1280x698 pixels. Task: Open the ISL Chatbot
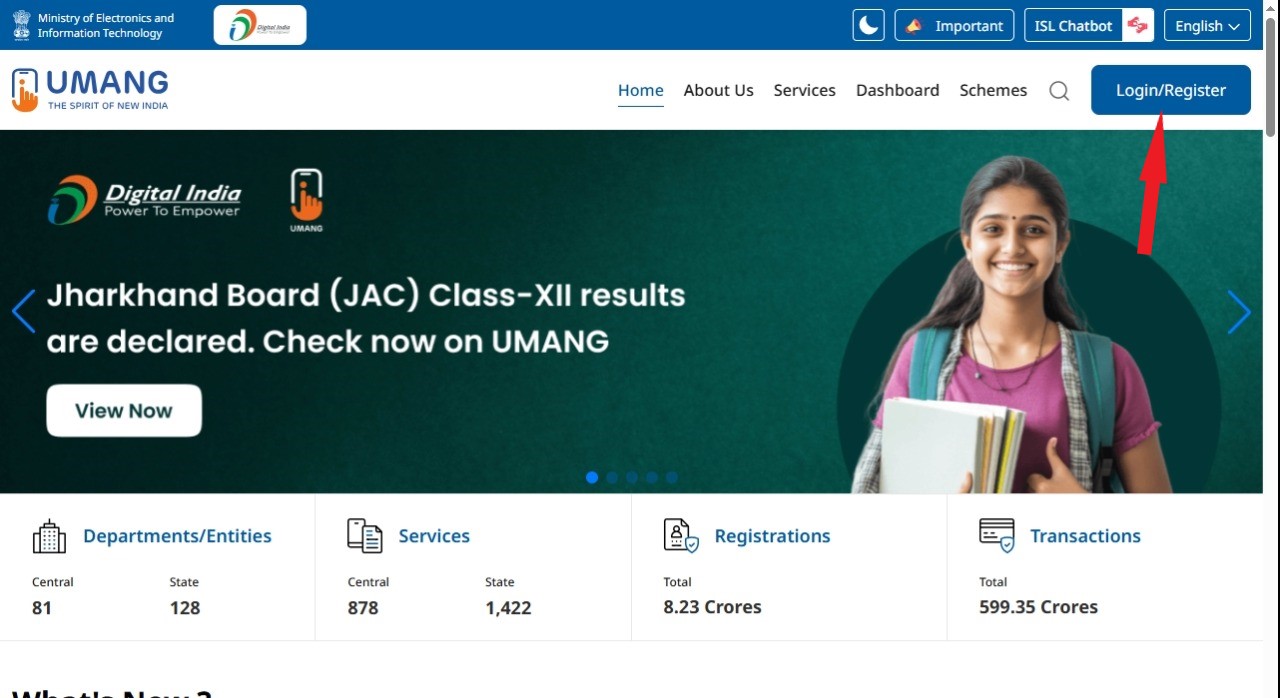(x=1089, y=26)
